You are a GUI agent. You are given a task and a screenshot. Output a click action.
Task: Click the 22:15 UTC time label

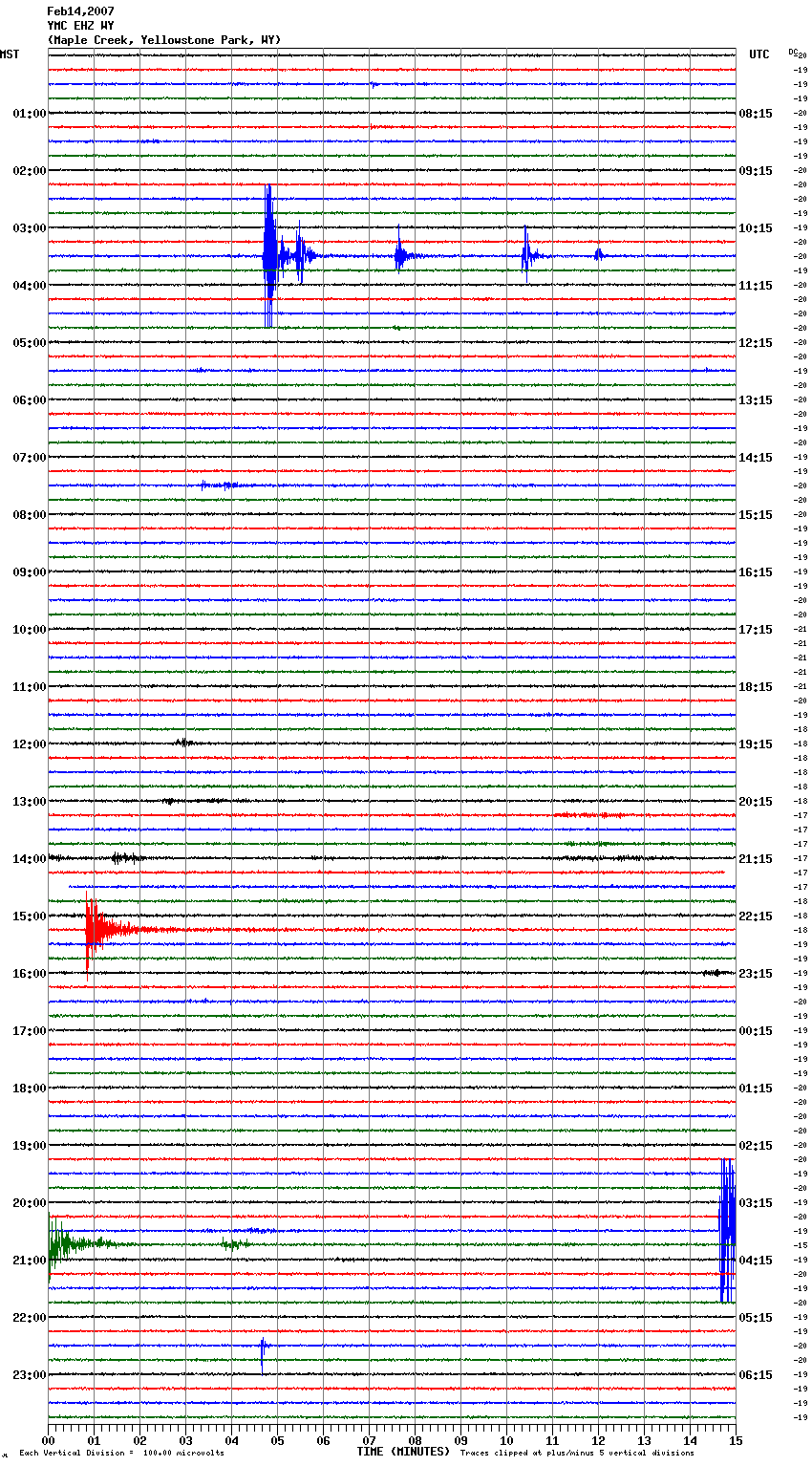point(756,916)
